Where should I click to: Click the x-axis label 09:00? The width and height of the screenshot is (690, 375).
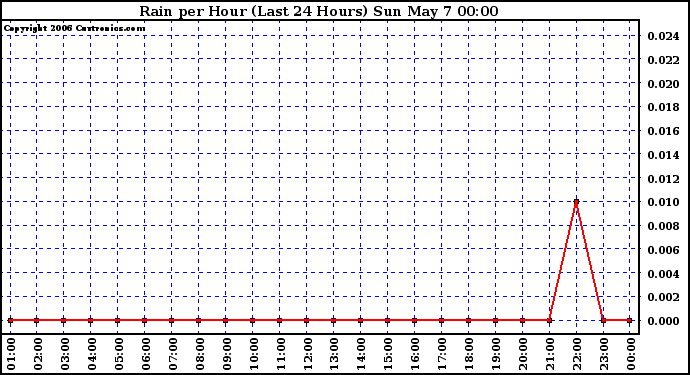[227, 354]
